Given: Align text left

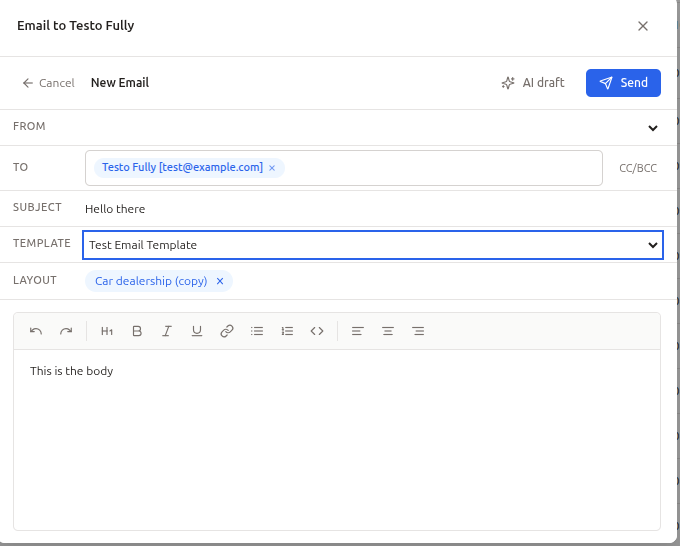Looking at the screenshot, I should click(x=357, y=331).
